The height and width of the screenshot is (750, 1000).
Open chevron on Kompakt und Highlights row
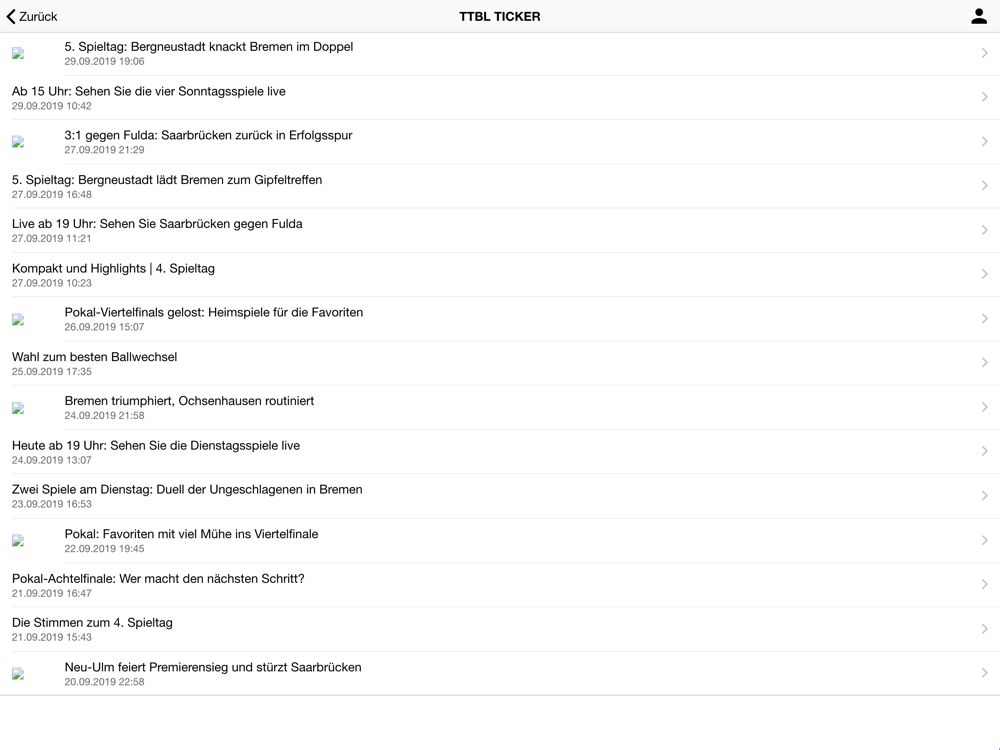(985, 274)
